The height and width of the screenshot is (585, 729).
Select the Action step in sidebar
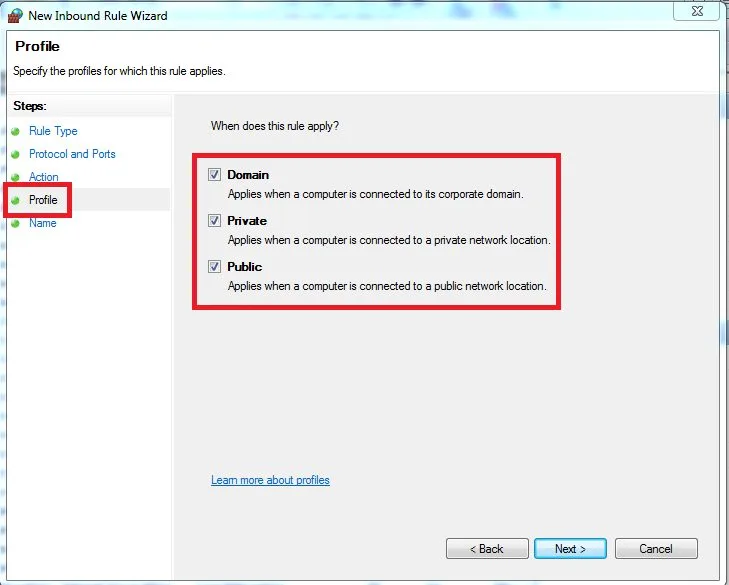pyautogui.click(x=44, y=177)
